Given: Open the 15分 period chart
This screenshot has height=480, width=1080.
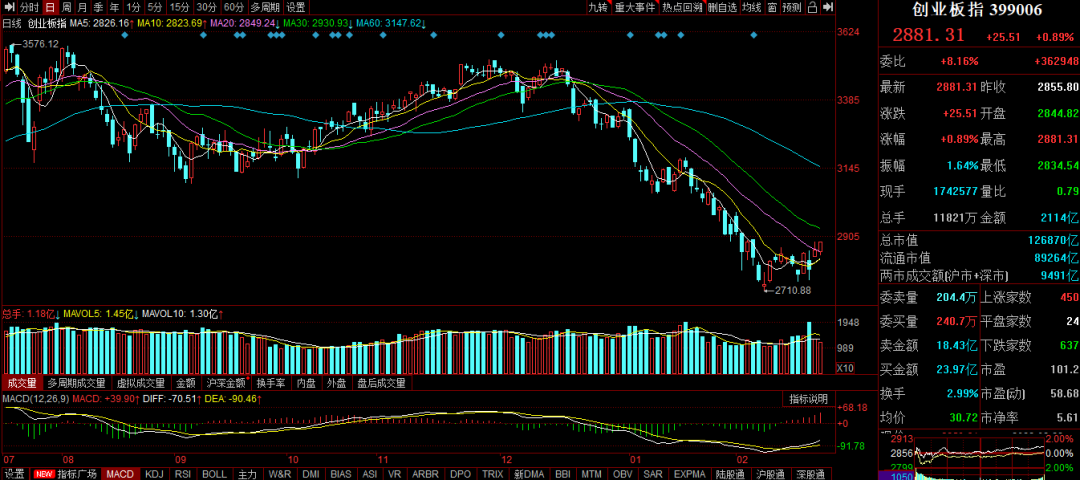Looking at the screenshot, I should 179,8.
